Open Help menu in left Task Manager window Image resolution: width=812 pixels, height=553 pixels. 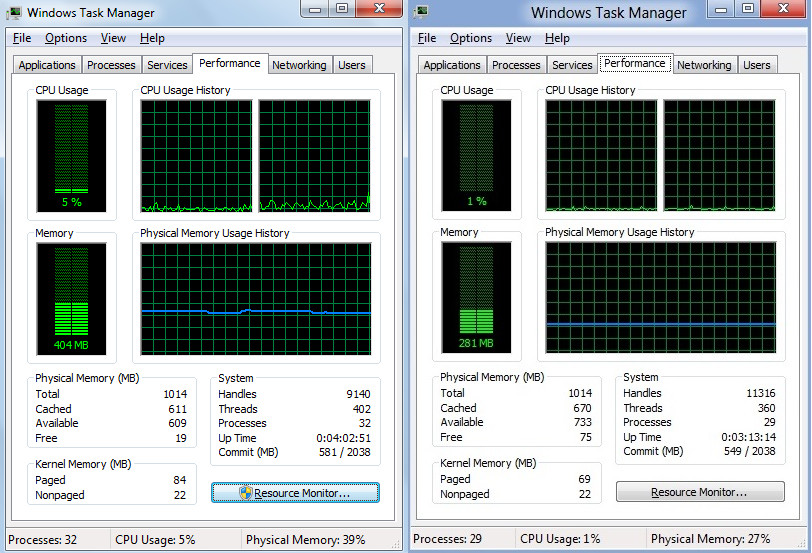point(152,38)
